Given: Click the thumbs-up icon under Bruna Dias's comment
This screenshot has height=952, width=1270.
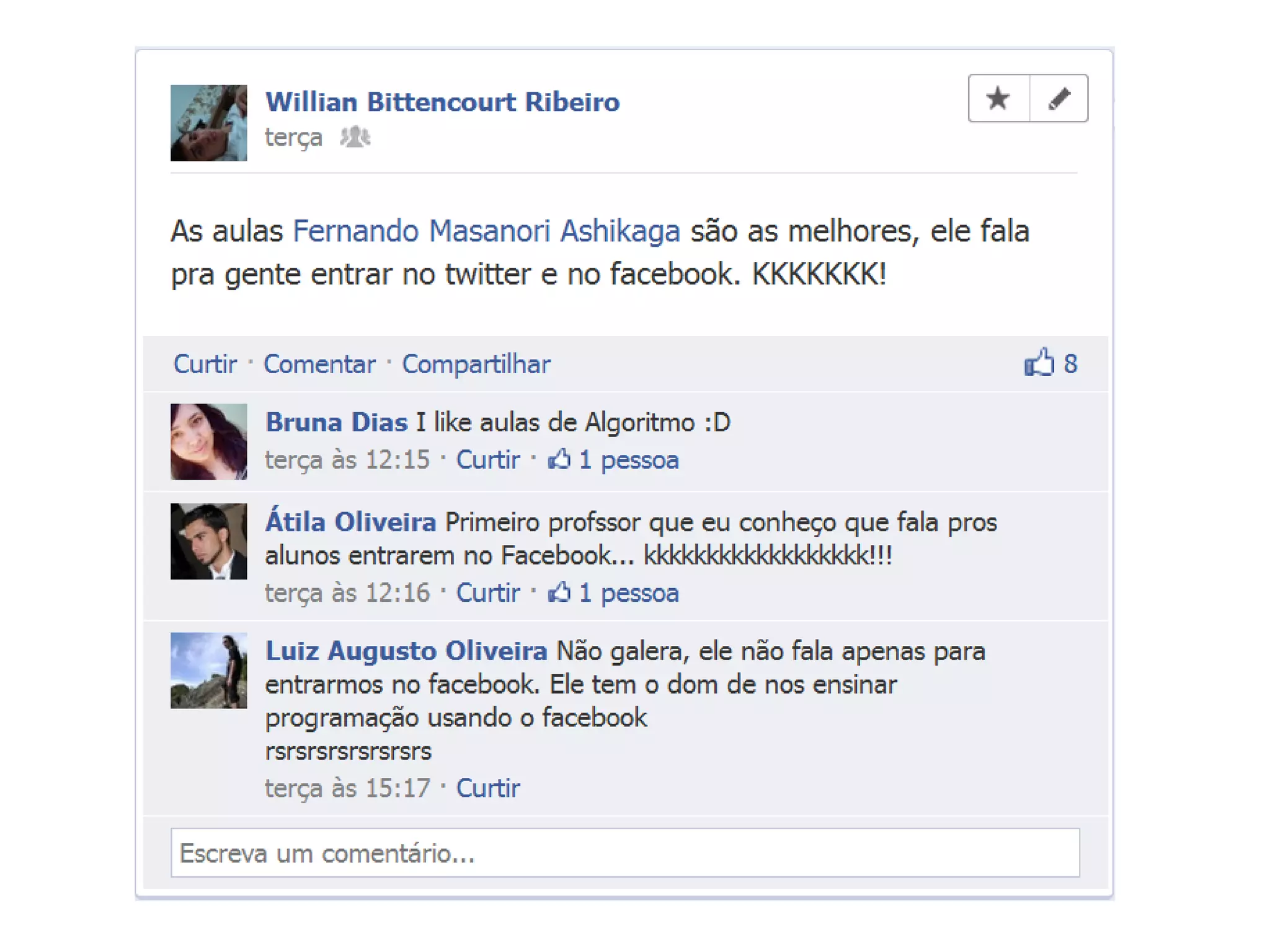Looking at the screenshot, I should [x=559, y=459].
